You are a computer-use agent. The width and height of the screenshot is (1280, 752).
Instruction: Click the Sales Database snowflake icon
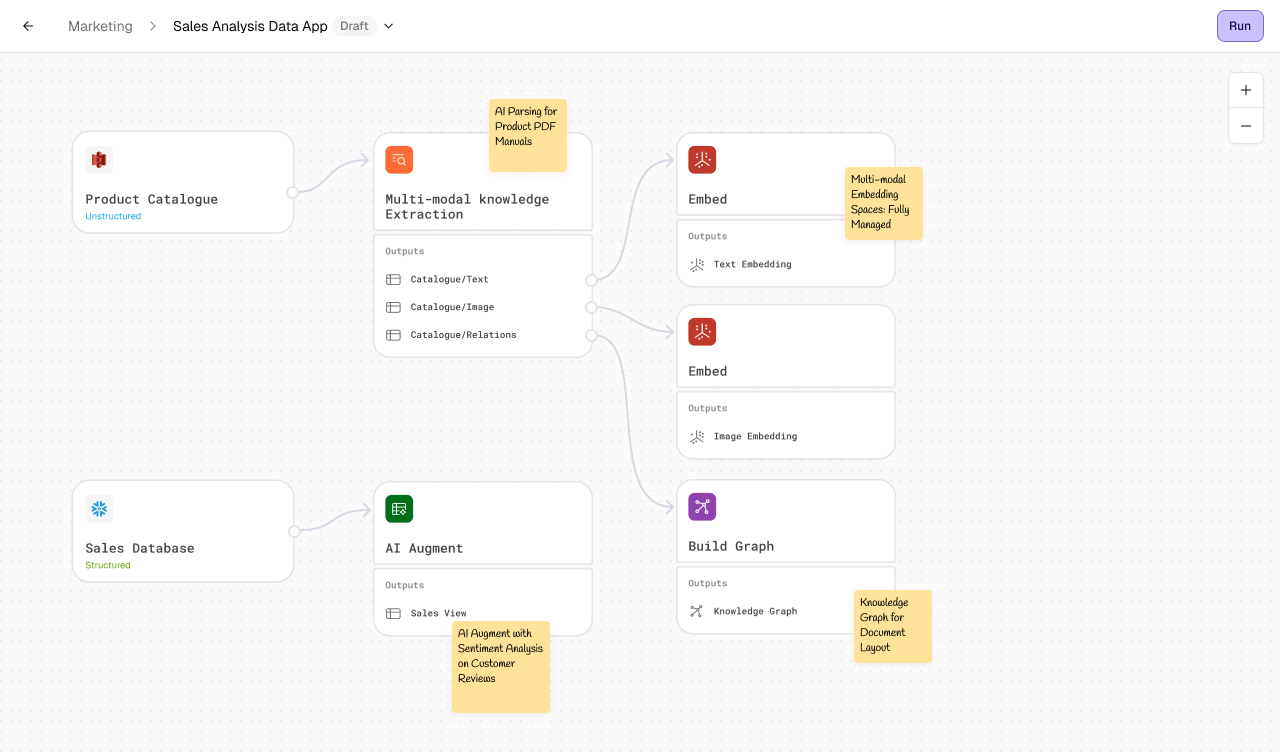tap(99, 508)
